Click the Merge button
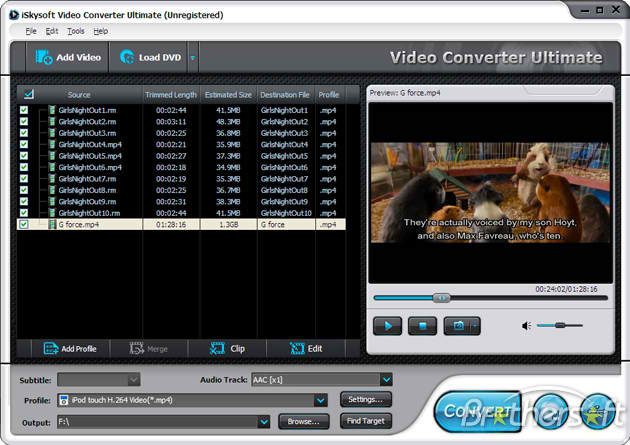 149,349
